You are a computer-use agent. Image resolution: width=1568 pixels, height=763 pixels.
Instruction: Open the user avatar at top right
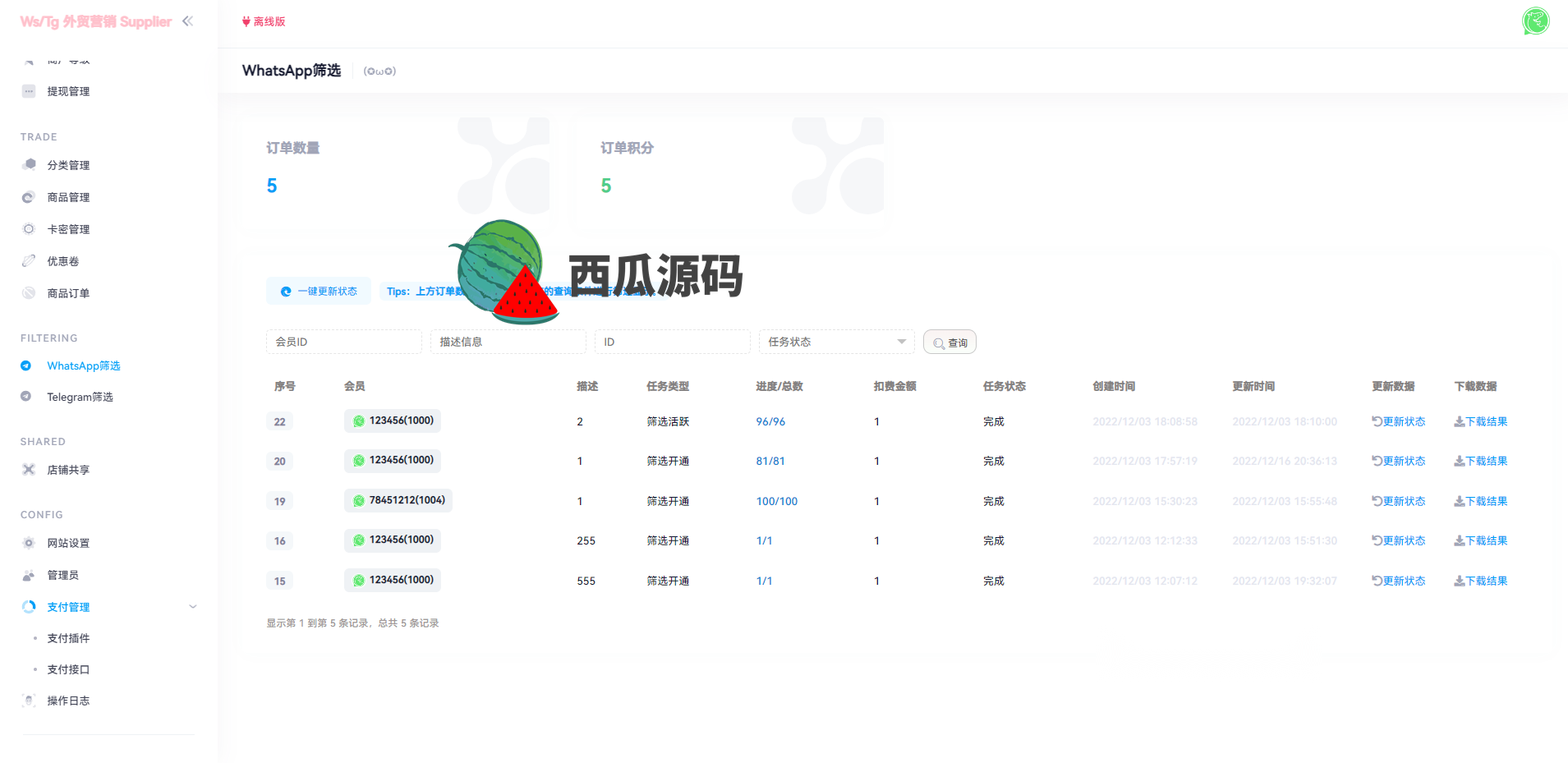1535,21
